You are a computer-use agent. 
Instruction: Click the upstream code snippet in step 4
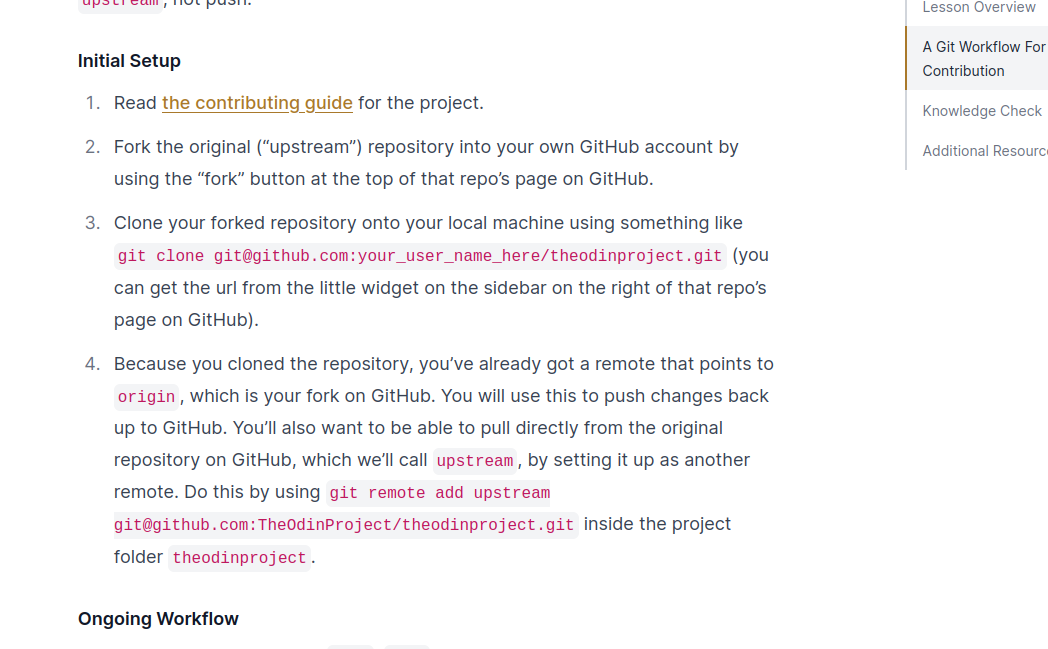click(x=474, y=461)
